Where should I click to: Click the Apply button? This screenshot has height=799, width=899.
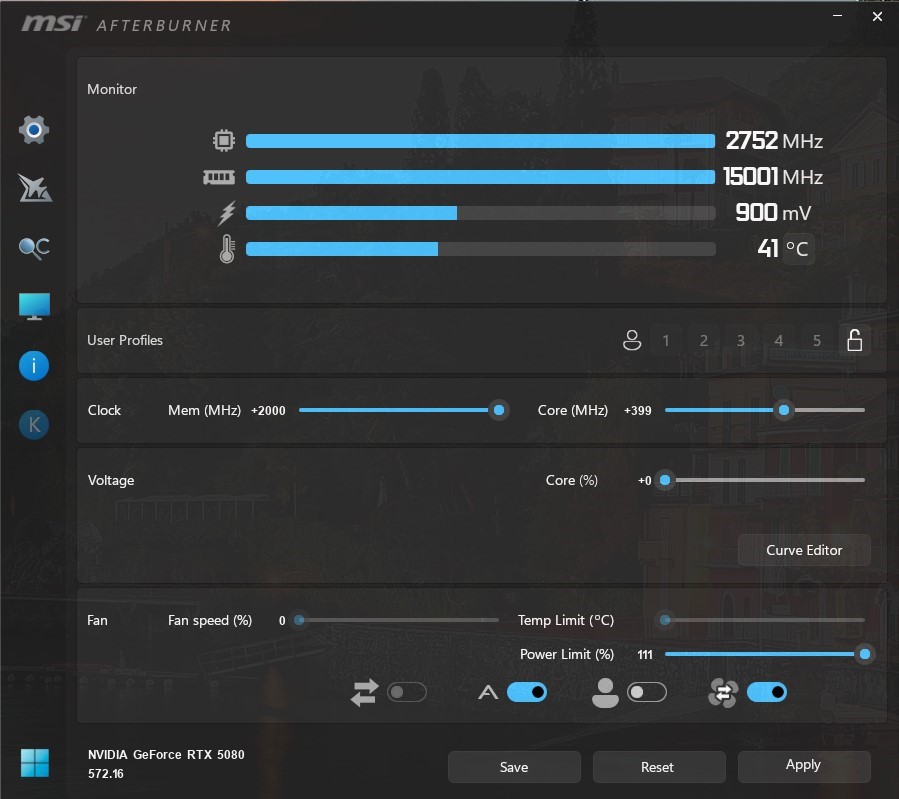coord(804,767)
